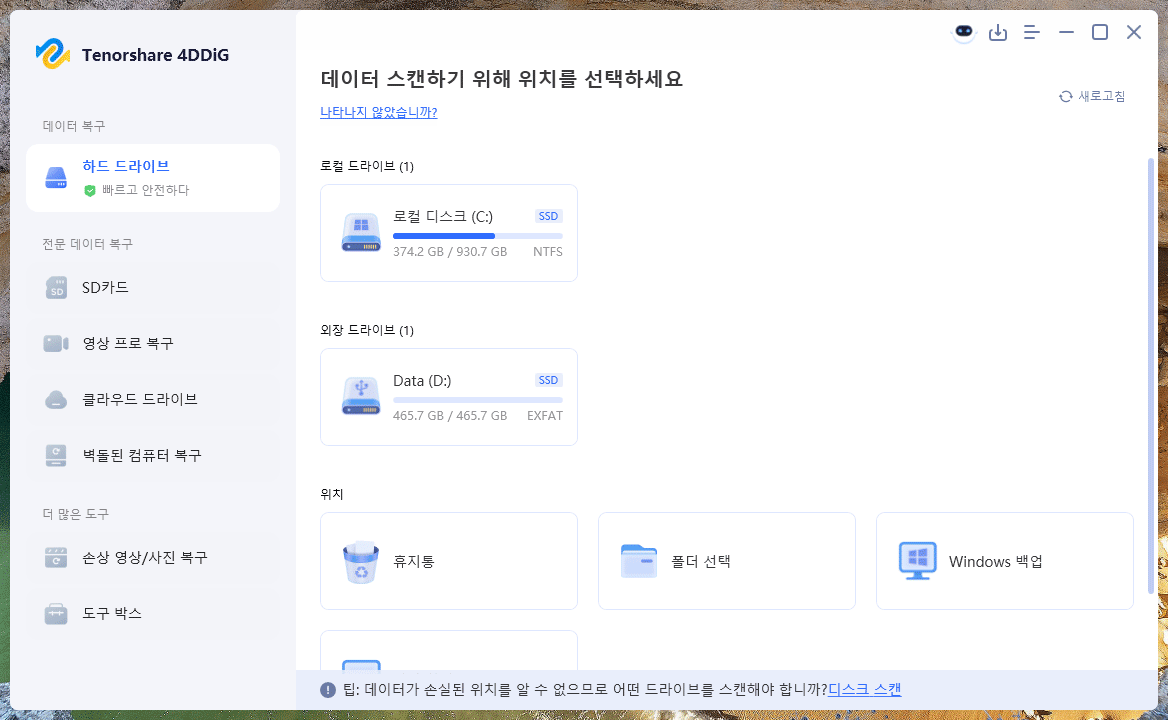The height and width of the screenshot is (720, 1168).
Task: Minimize the 4DDiG window
Action: click(x=1066, y=32)
